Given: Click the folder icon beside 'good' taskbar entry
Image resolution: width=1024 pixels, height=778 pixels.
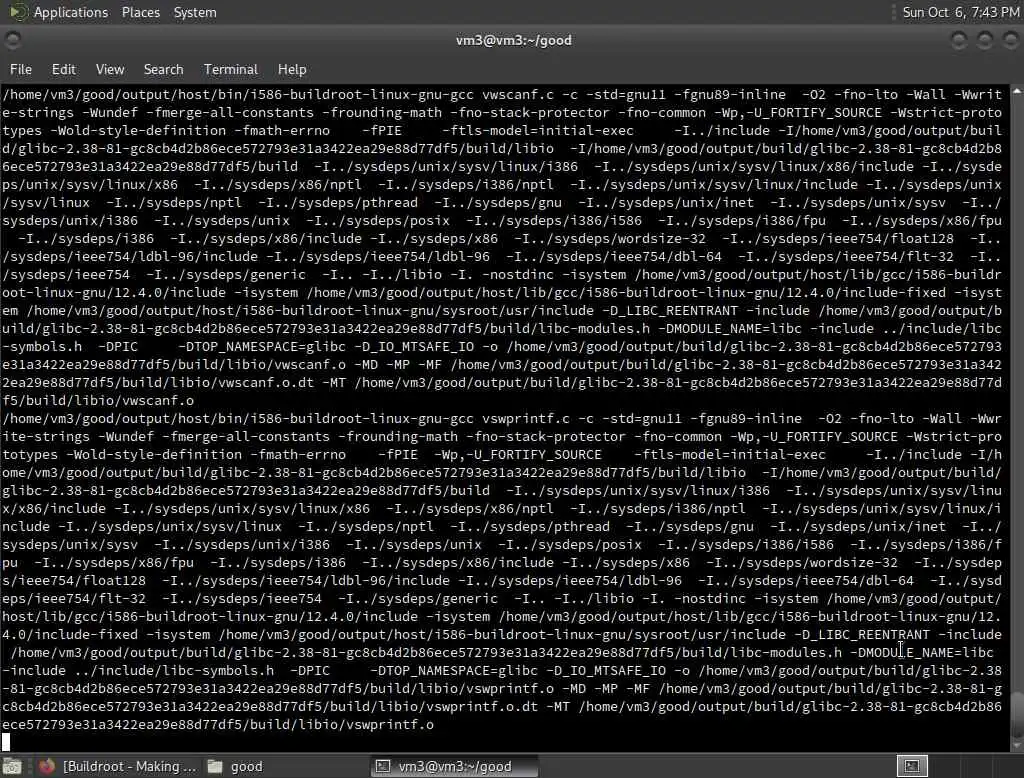Looking at the screenshot, I should click(x=215, y=766).
